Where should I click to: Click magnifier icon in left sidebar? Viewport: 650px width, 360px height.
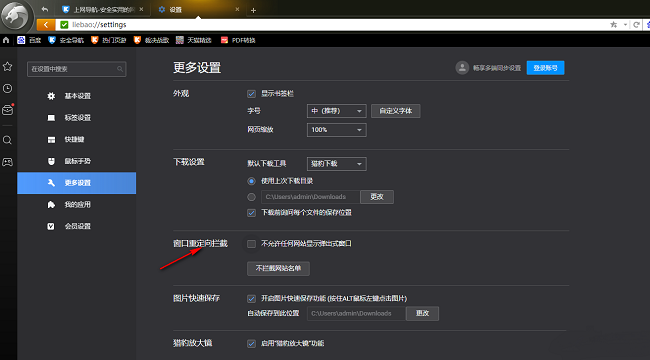click(x=7, y=140)
